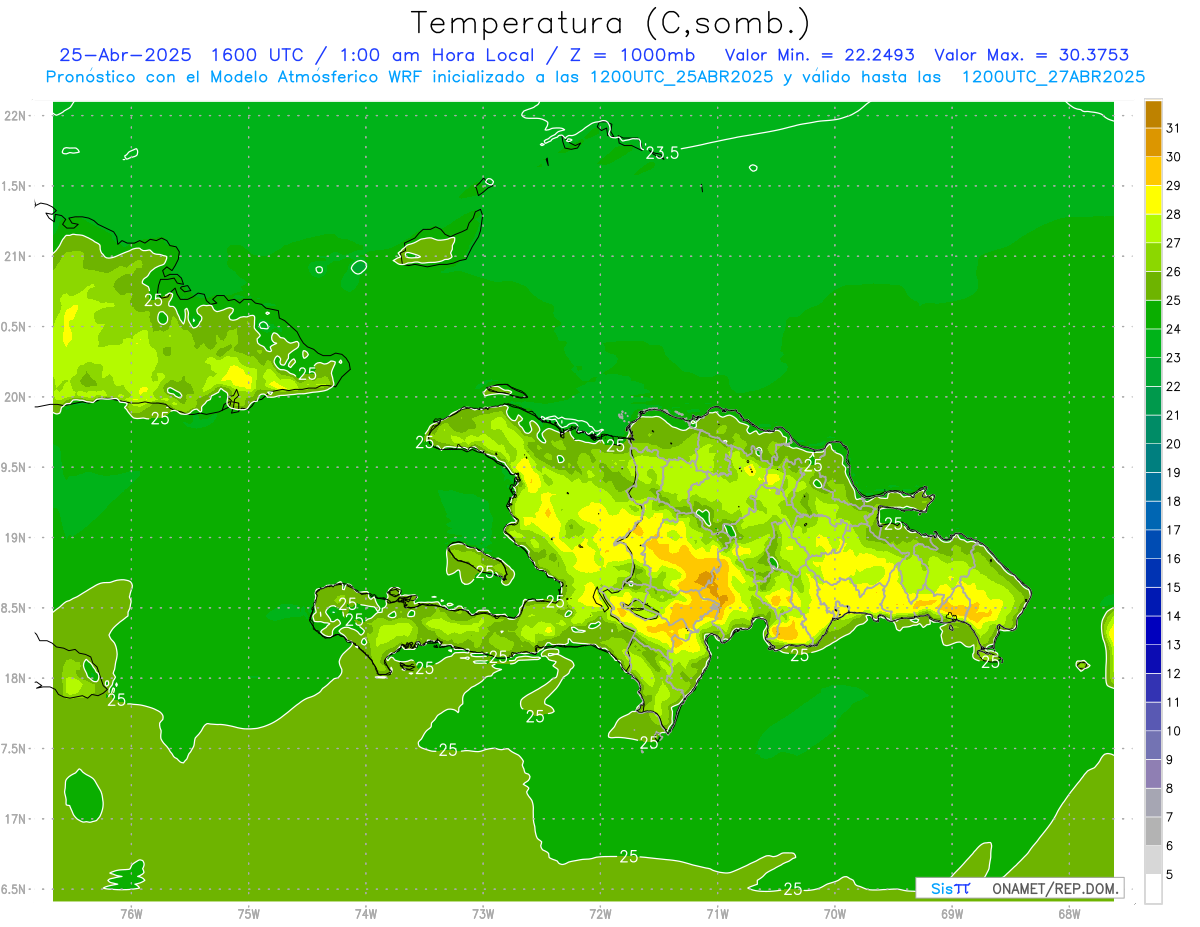
Task: Click legend value "31"
Action: (1173, 128)
